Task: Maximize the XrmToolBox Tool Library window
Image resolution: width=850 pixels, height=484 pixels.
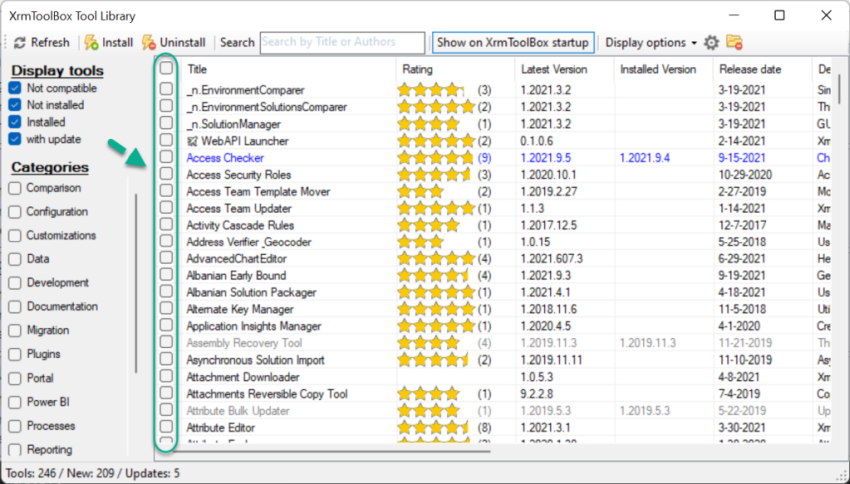Action: tap(780, 15)
